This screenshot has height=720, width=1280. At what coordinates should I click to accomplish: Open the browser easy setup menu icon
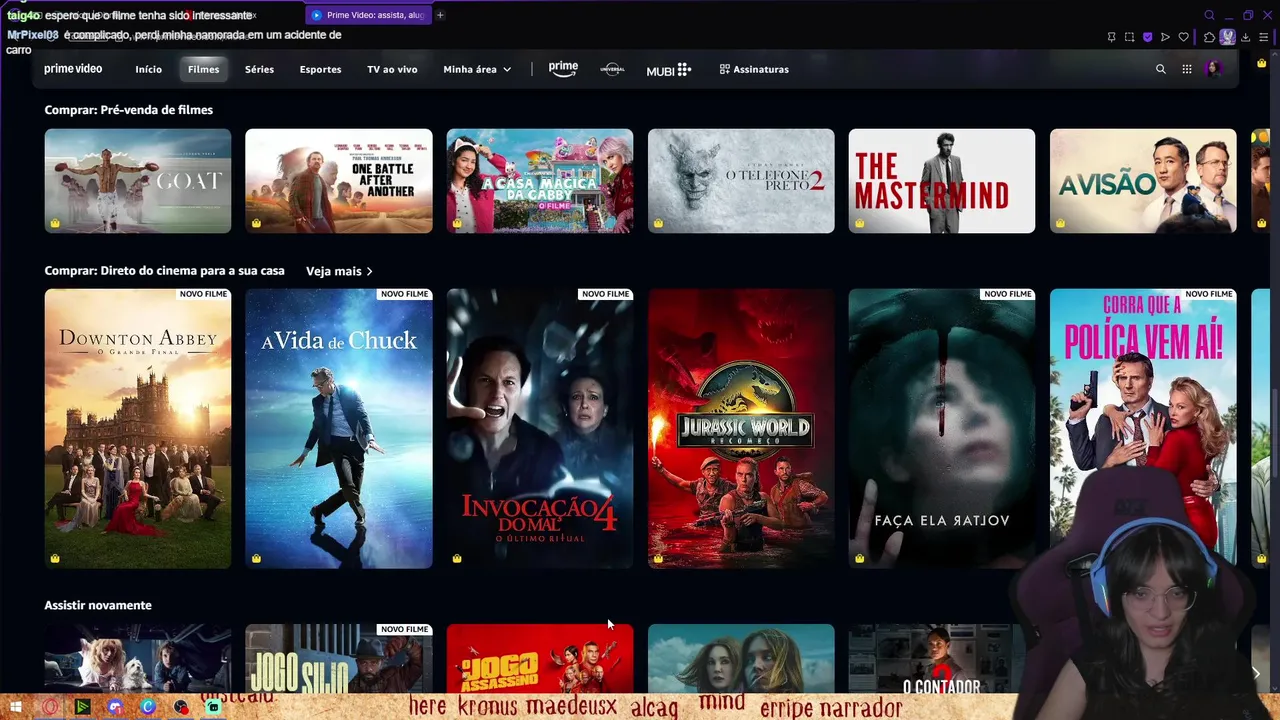point(1263,37)
